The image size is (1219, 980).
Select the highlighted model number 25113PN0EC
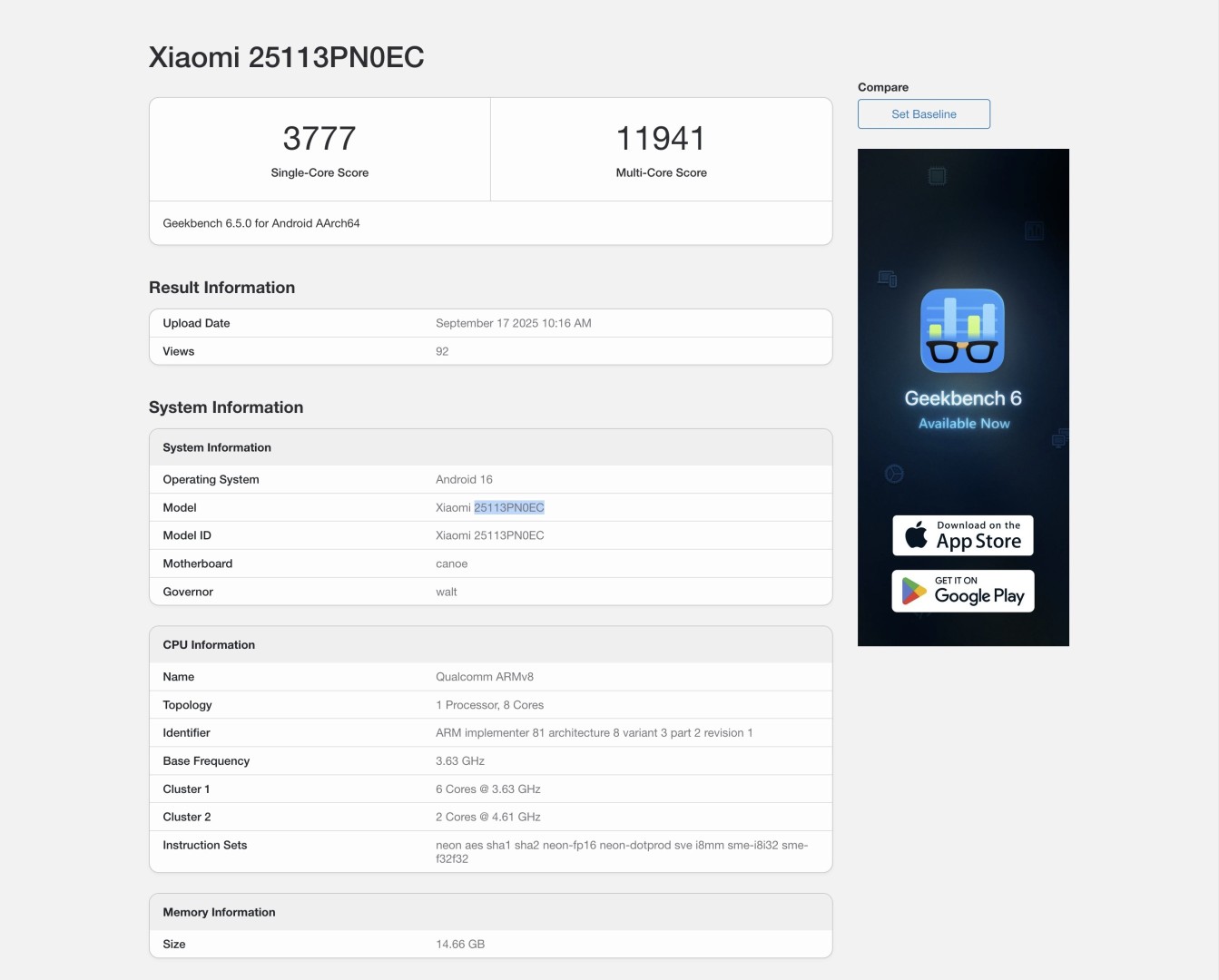pyautogui.click(x=509, y=507)
